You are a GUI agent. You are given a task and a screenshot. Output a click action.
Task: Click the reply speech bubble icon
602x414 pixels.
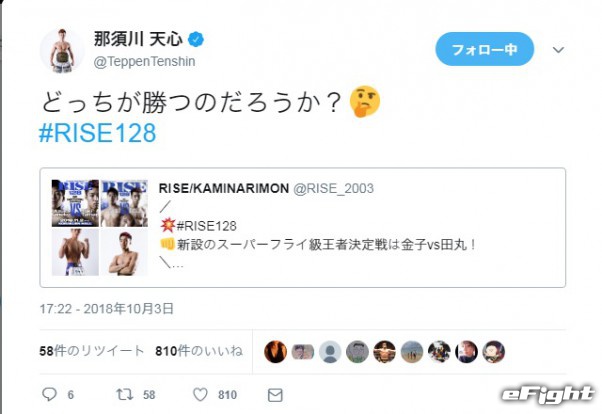(49, 395)
